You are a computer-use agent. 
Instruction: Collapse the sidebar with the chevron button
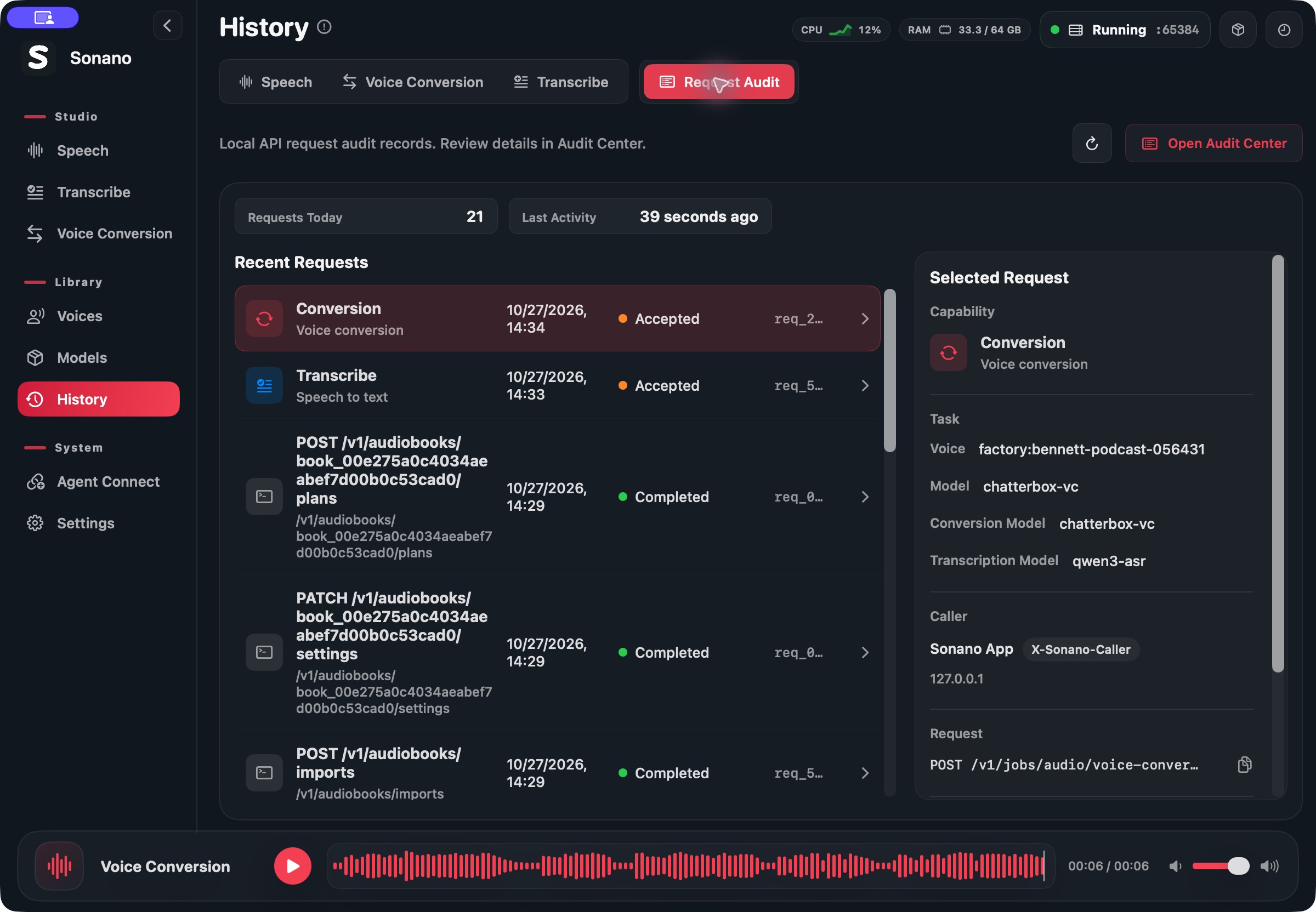167,25
